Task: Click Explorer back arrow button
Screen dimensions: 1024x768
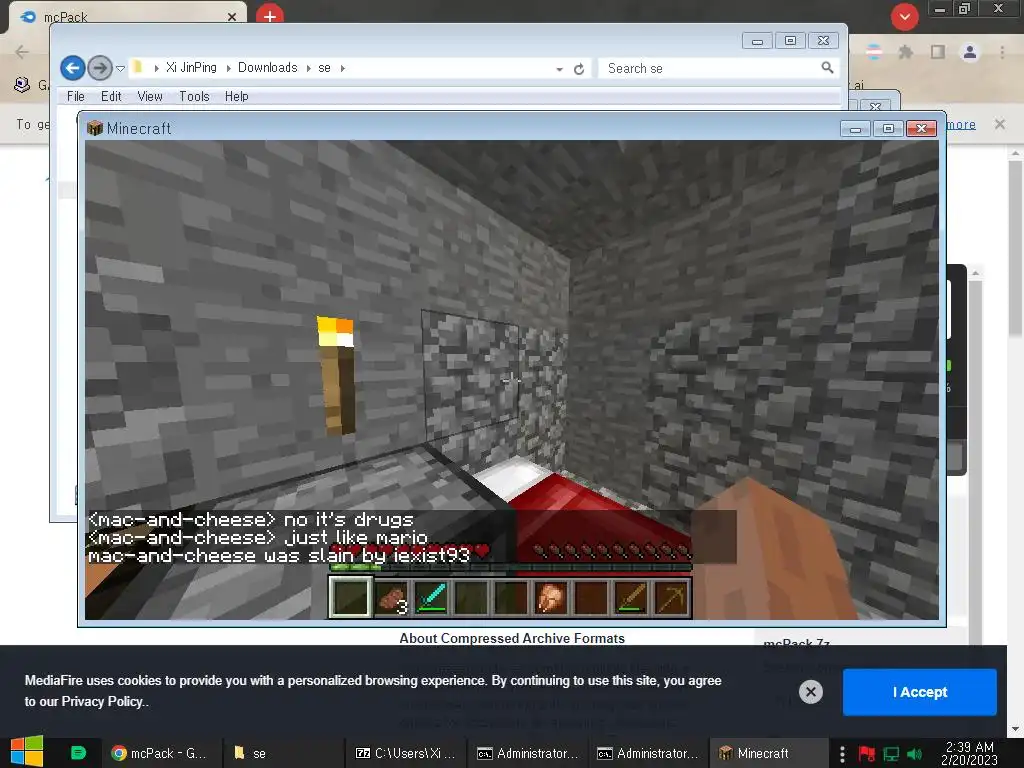Action: (73, 68)
